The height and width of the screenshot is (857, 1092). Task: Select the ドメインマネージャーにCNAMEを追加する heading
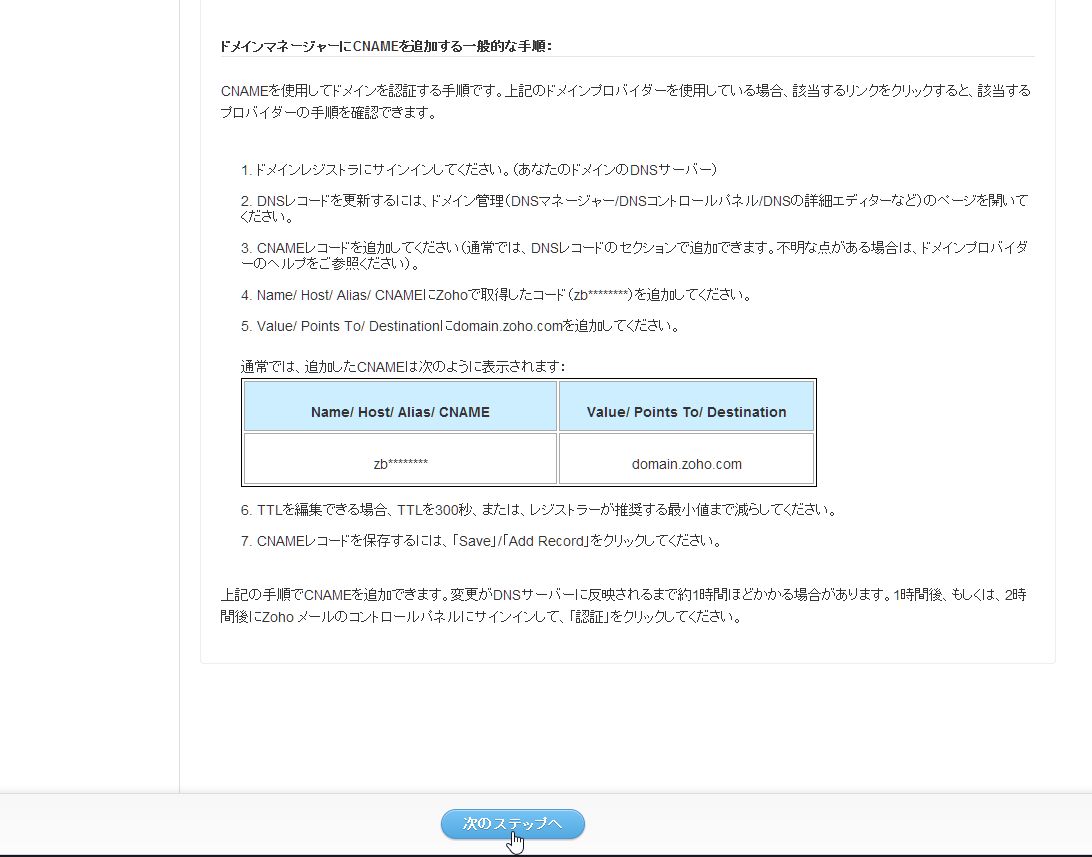386,46
